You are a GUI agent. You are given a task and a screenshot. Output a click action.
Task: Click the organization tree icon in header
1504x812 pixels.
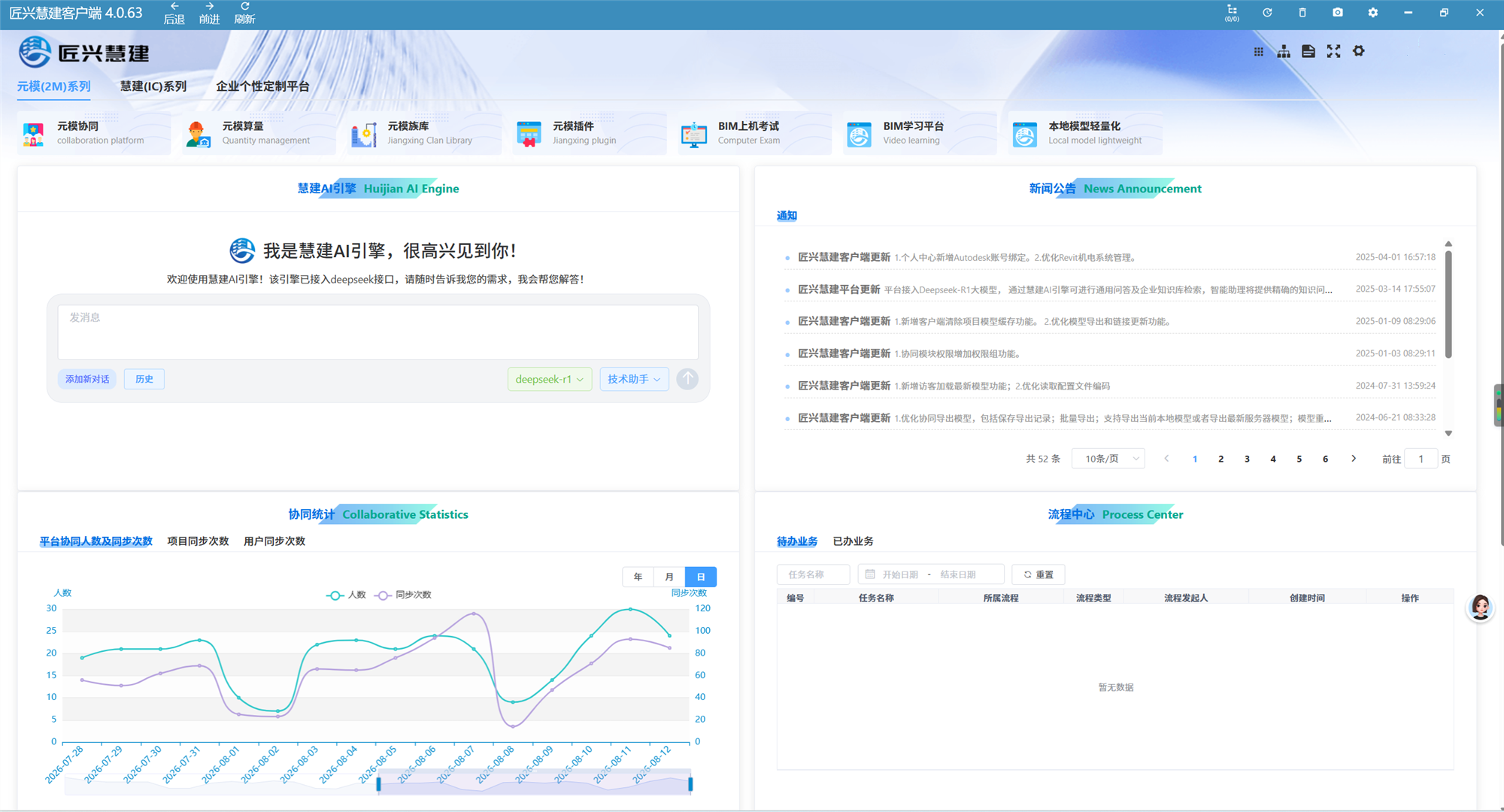1284,51
